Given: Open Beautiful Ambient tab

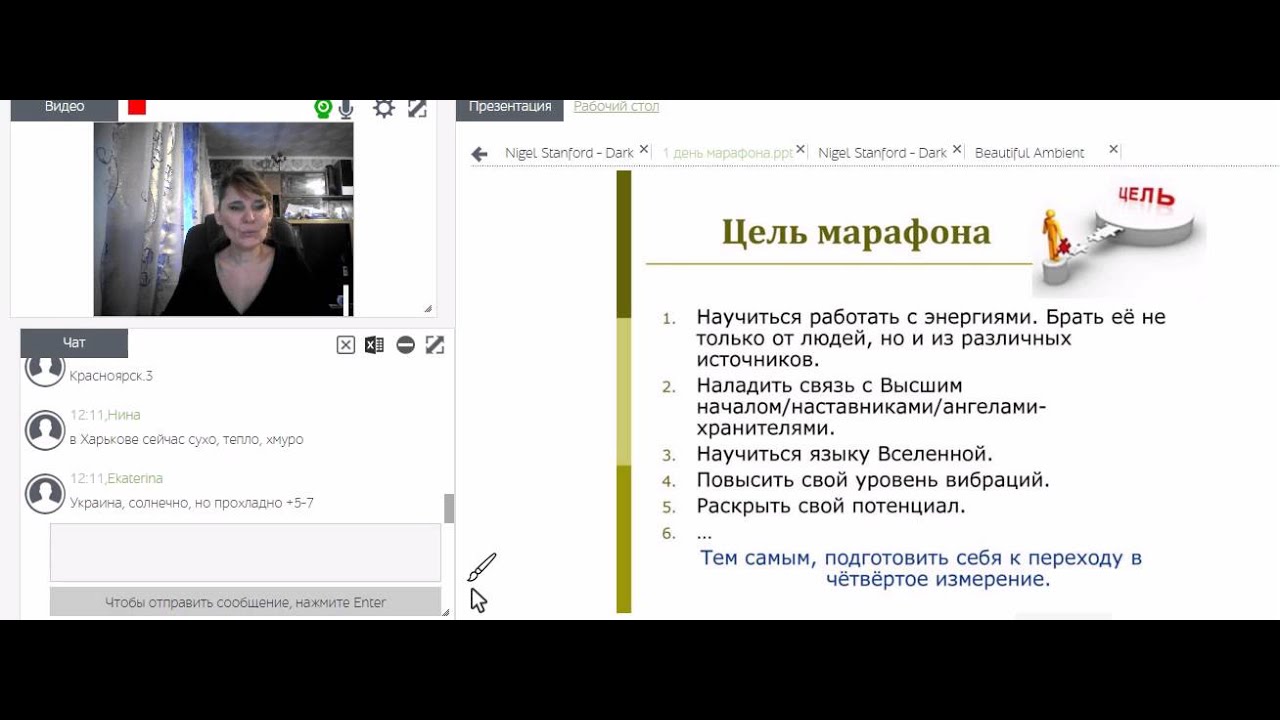Looking at the screenshot, I should (x=1029, y=153).
